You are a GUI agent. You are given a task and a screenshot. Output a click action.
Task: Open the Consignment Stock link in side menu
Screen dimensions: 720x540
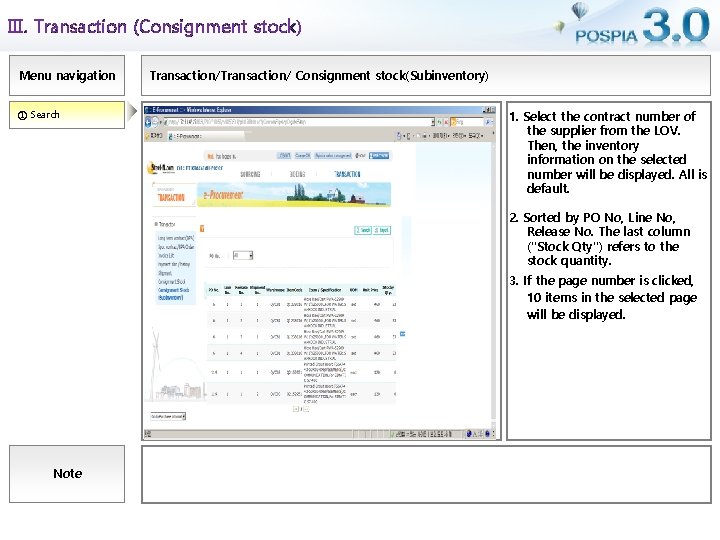coord(172,281)
